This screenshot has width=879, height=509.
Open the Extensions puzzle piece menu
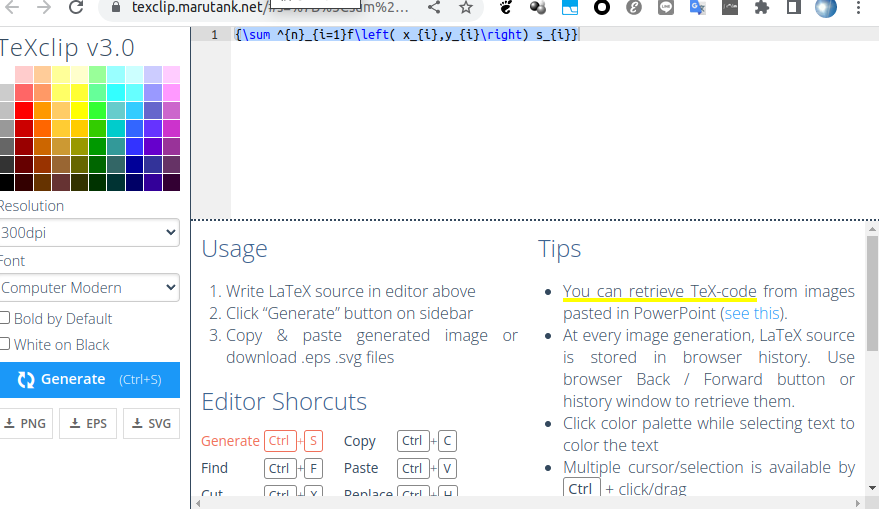click(x=761, y=7)
